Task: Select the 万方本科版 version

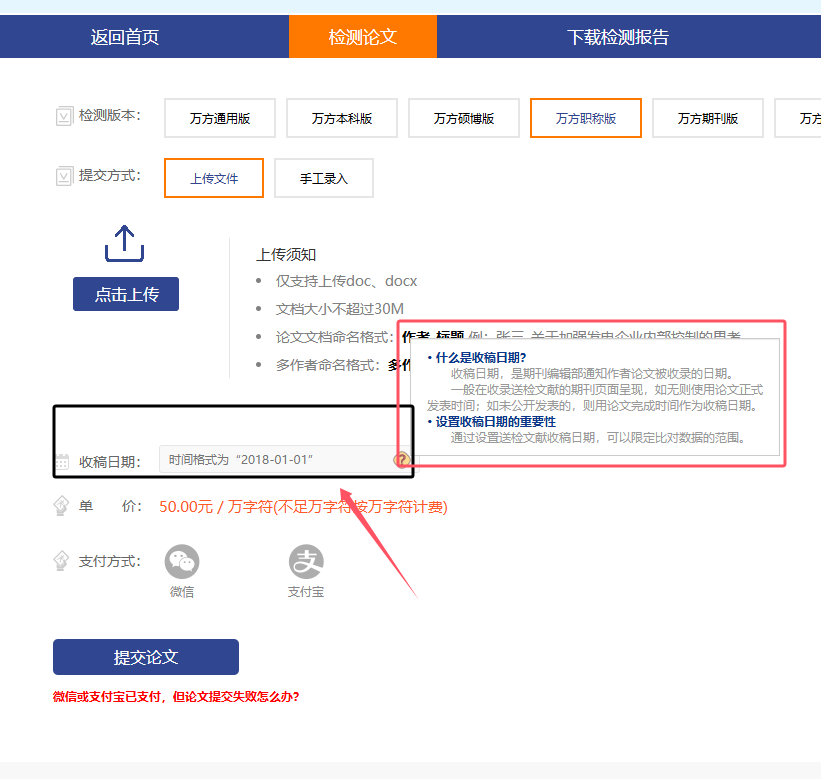Action: [342, 118]
